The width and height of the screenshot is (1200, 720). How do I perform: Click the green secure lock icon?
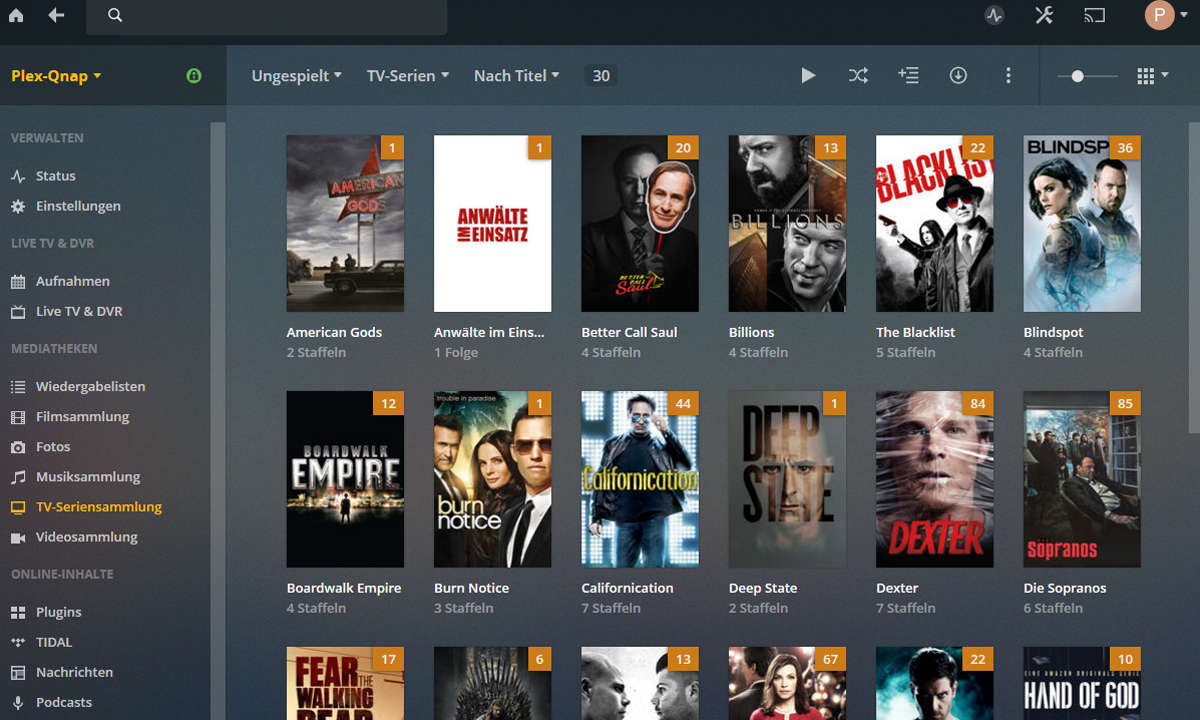pyautogui.click(x=194, y=75)
